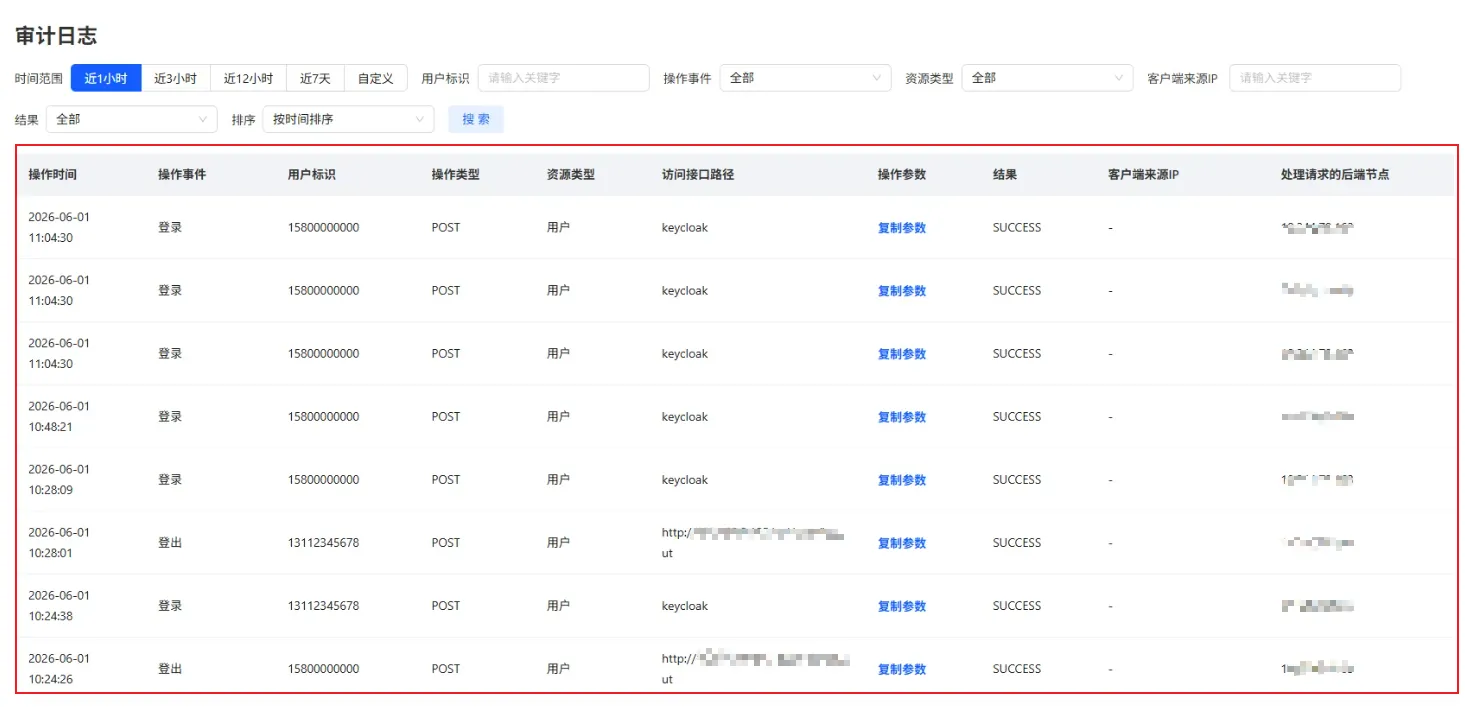Image resolution: width=1470 pixels, height=707 pixels.
Task: Choose the 近7天 time range
Action: (x=316, y=78)
